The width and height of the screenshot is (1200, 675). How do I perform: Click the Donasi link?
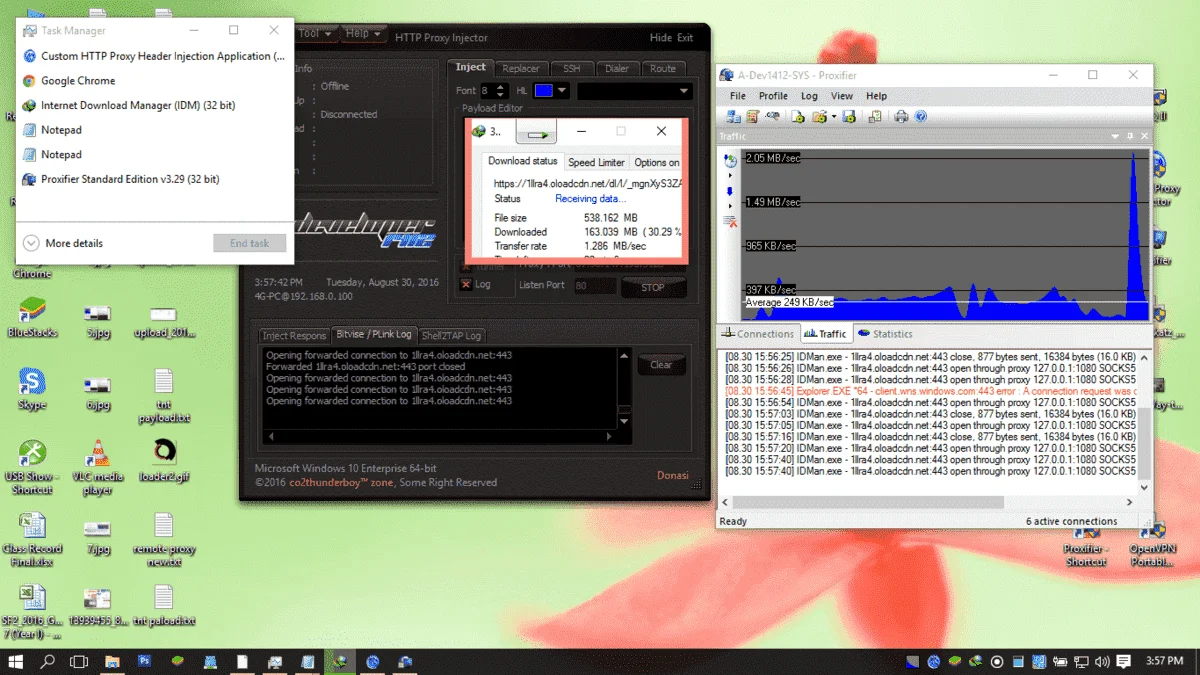[673, 475]
